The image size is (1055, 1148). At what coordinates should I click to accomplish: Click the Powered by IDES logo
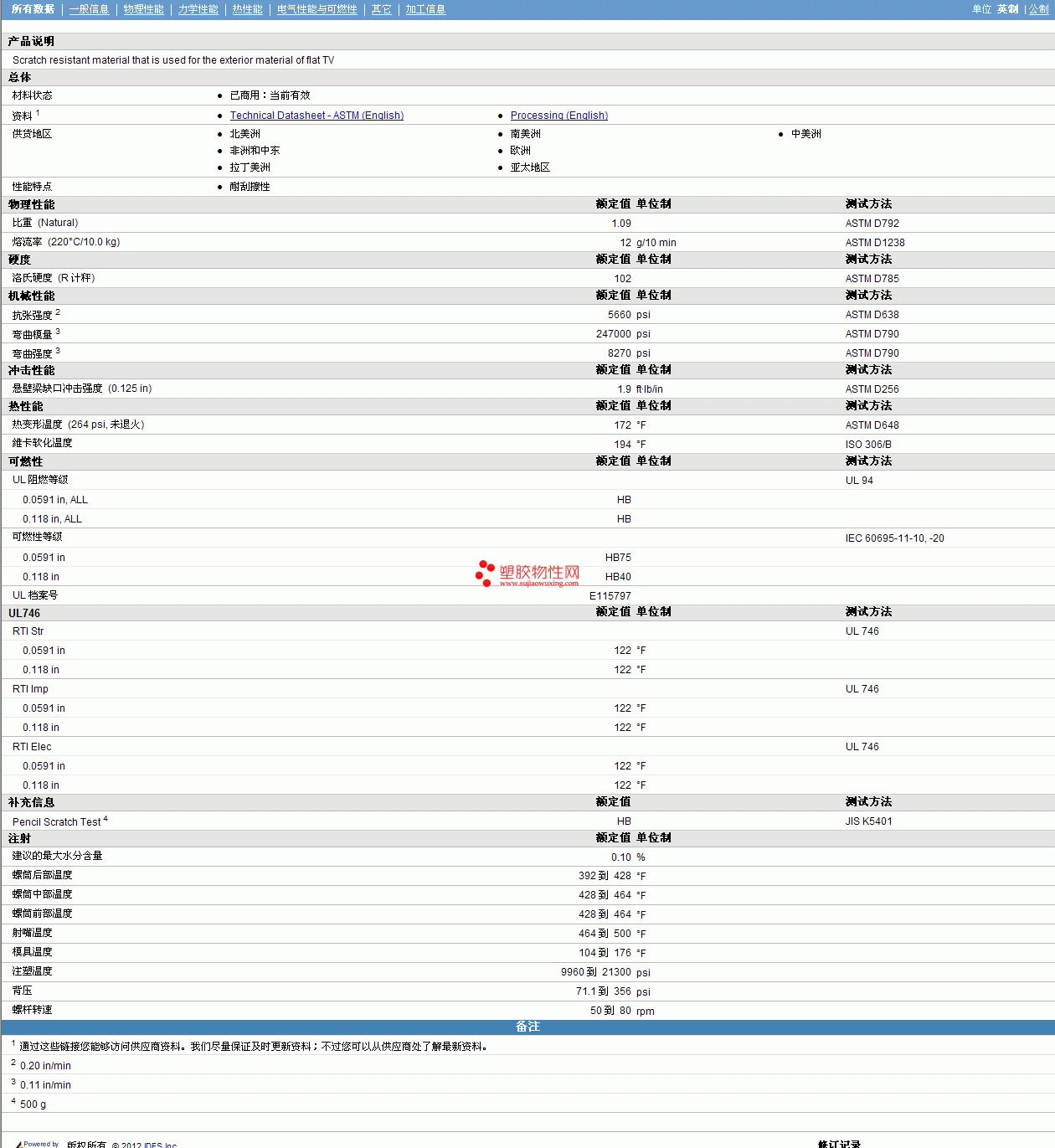point(37,1143)
